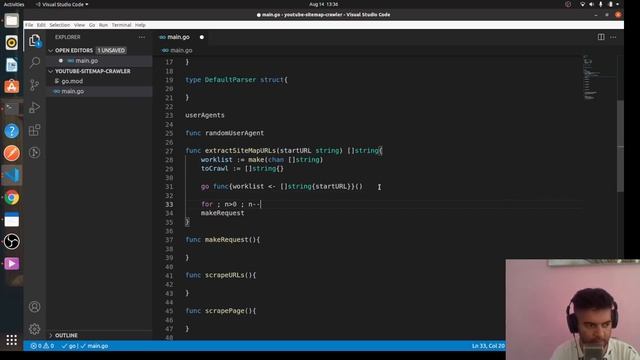
Task: Click the 1 UNSAVED badge
Action: click(111, 51)
